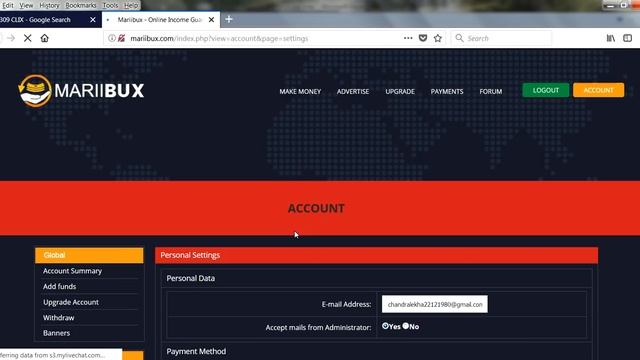Open the View menu
Screen dimensions: 640x360
tap(26, 5)
